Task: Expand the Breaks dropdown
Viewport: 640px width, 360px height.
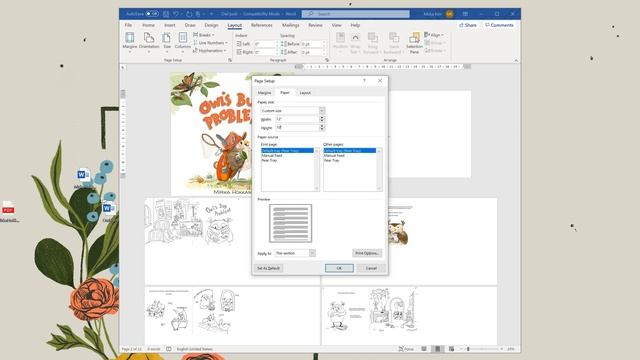Action: point(204,35)
